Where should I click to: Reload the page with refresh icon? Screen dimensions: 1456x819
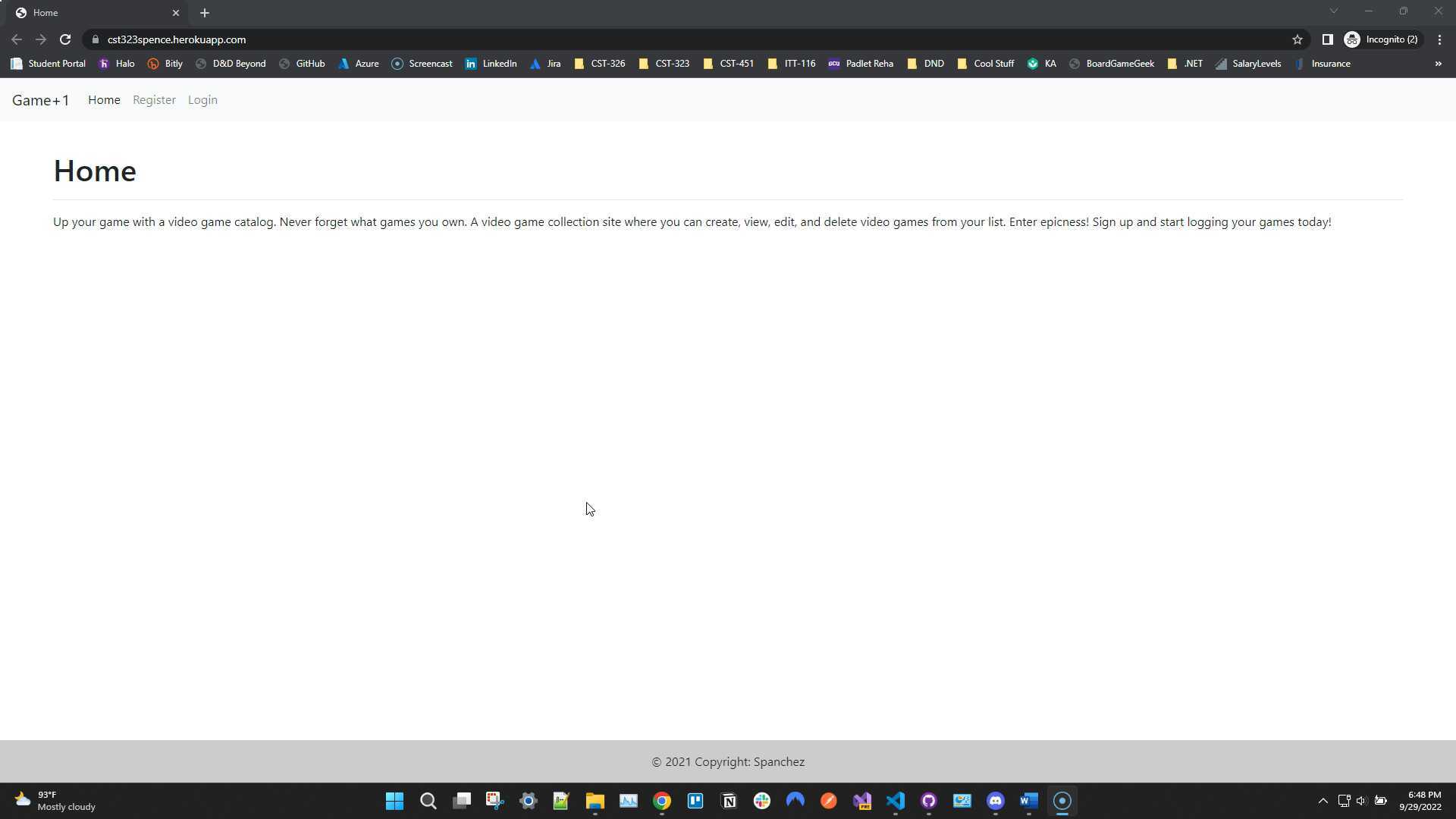pyautogui.click(x=65, y=39)
